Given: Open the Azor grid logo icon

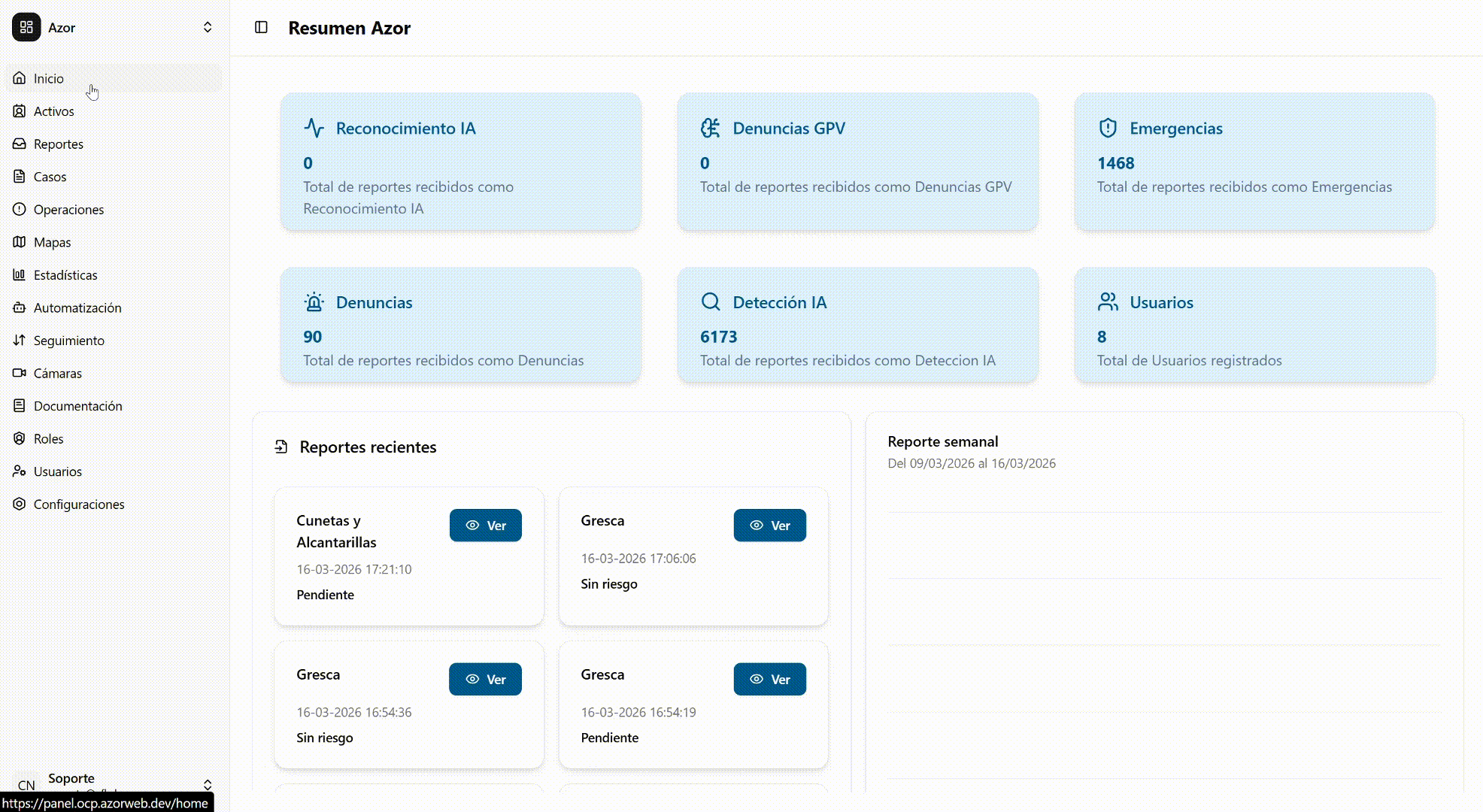Looking at the screenshot, I should pos(27,27).
